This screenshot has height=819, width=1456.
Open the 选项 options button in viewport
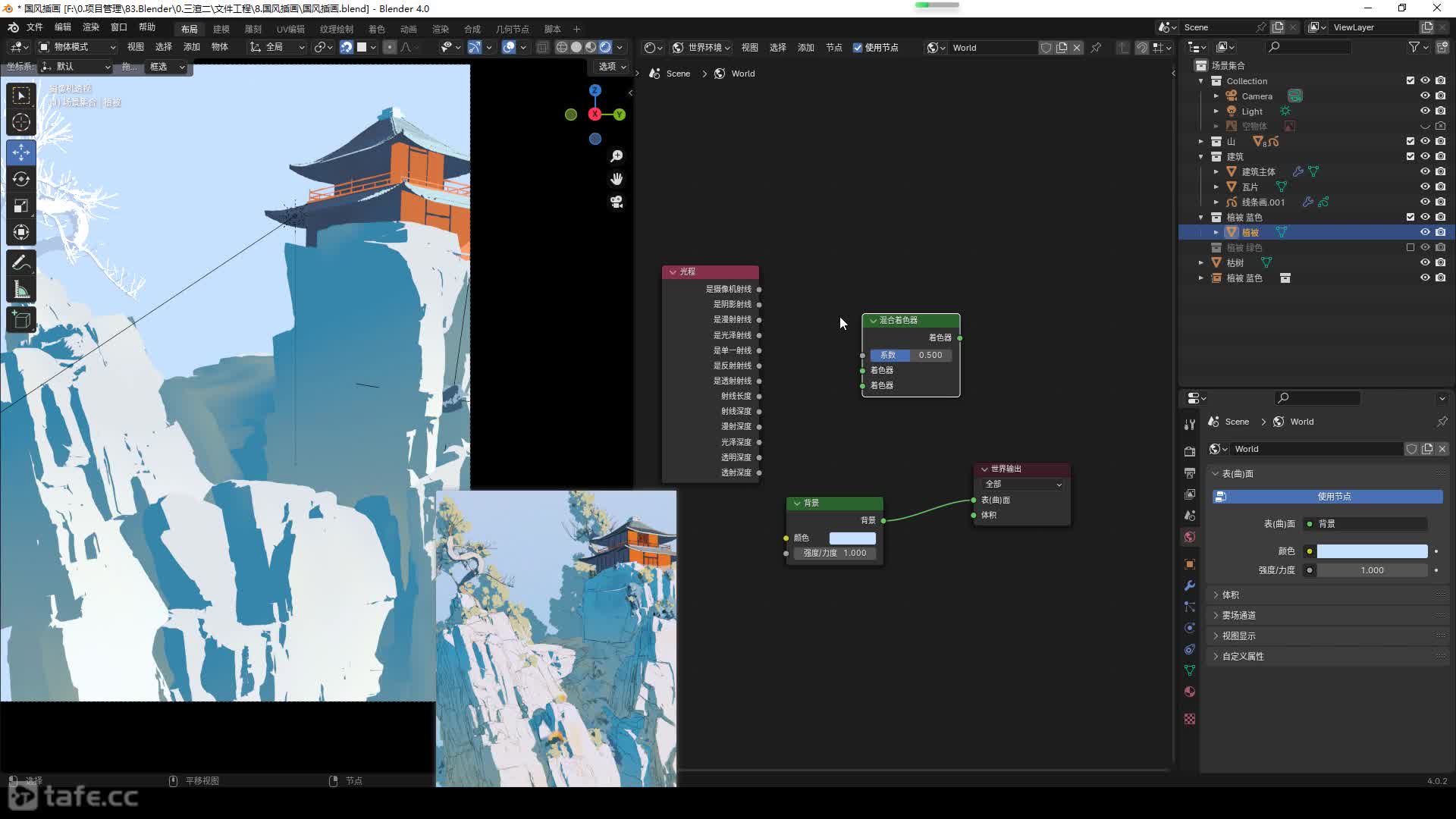click(x=611, y=67)
